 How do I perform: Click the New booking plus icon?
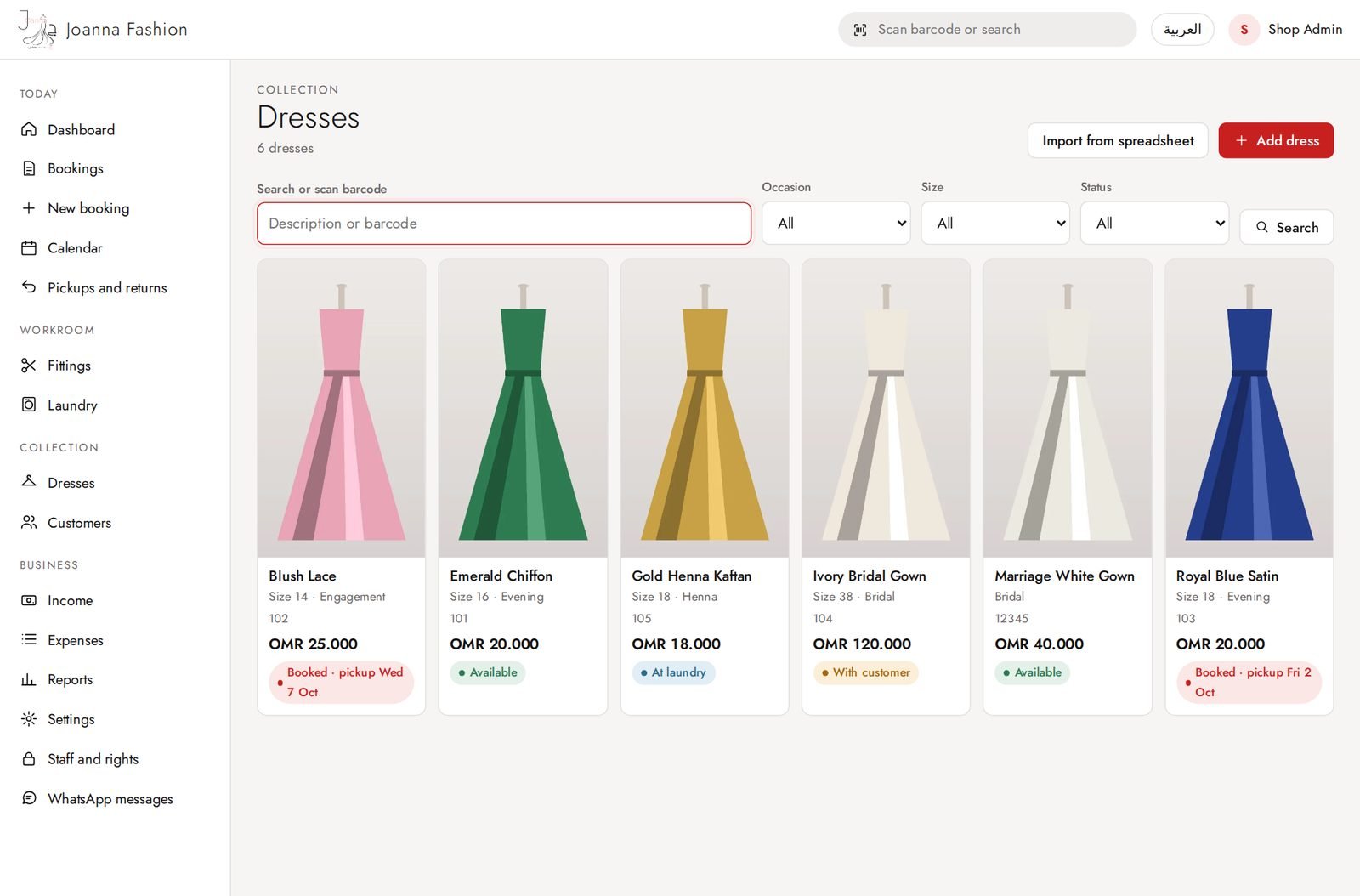coord(29,208)
